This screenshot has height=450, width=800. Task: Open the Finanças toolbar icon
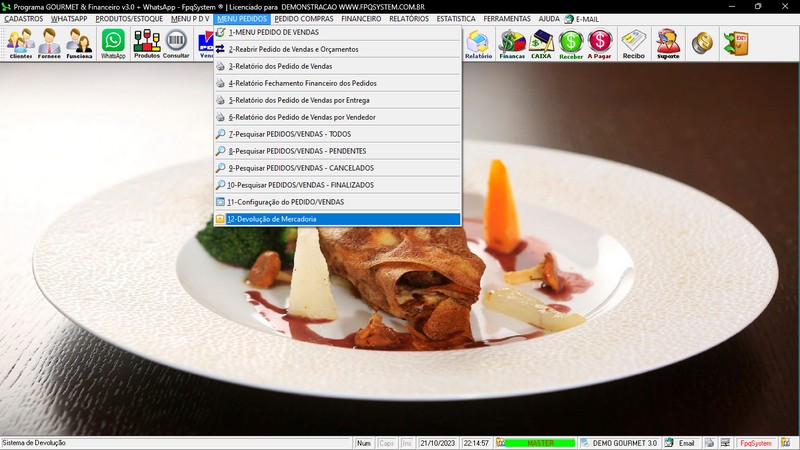tap(512, 44)
